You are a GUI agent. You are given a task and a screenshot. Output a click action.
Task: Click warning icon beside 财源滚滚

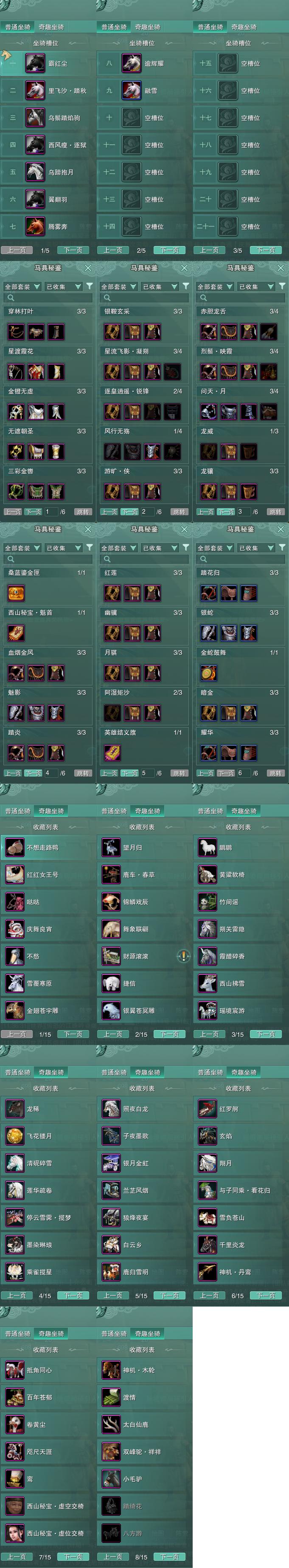tap(183, 956)
